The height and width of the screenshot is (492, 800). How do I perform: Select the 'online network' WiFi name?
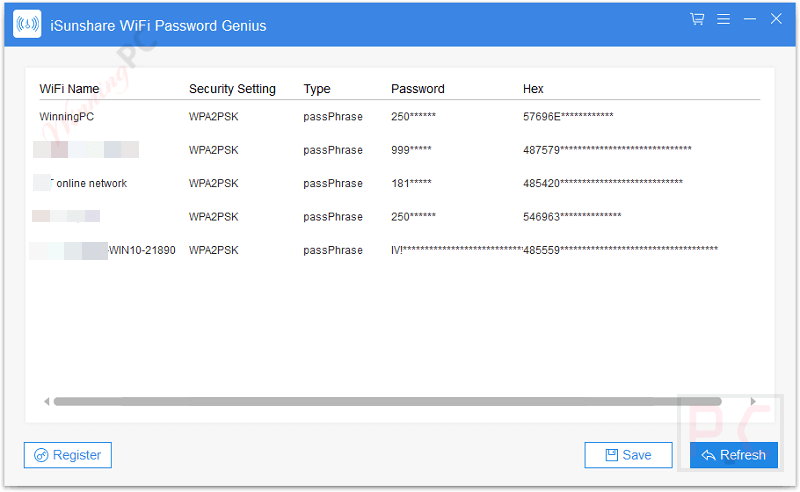click(92, 183)
